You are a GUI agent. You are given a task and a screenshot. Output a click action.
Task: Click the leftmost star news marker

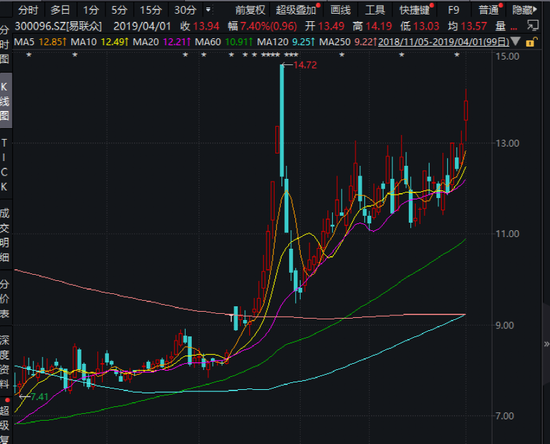29,55
